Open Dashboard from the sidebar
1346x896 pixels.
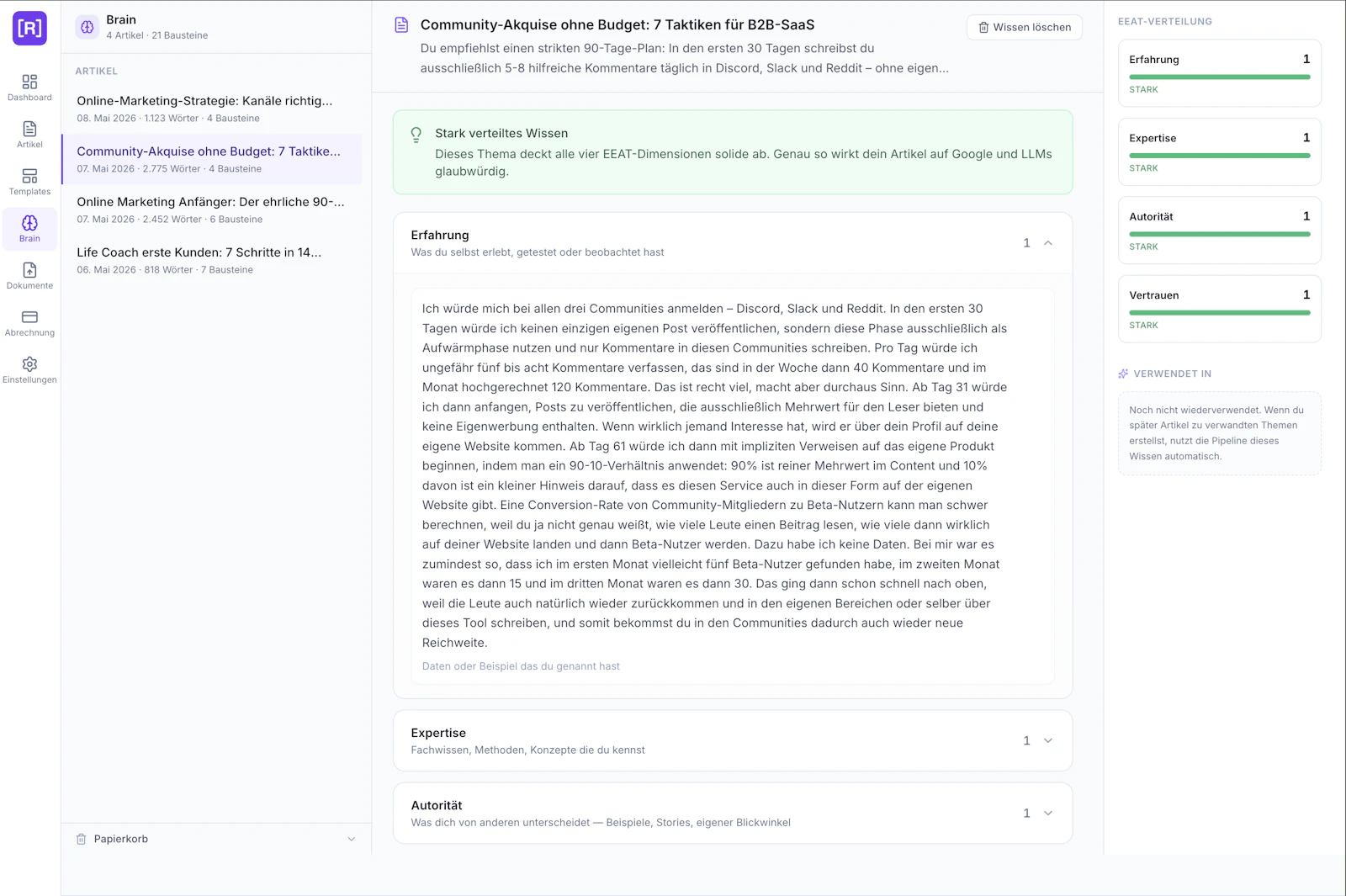(29, 87)
